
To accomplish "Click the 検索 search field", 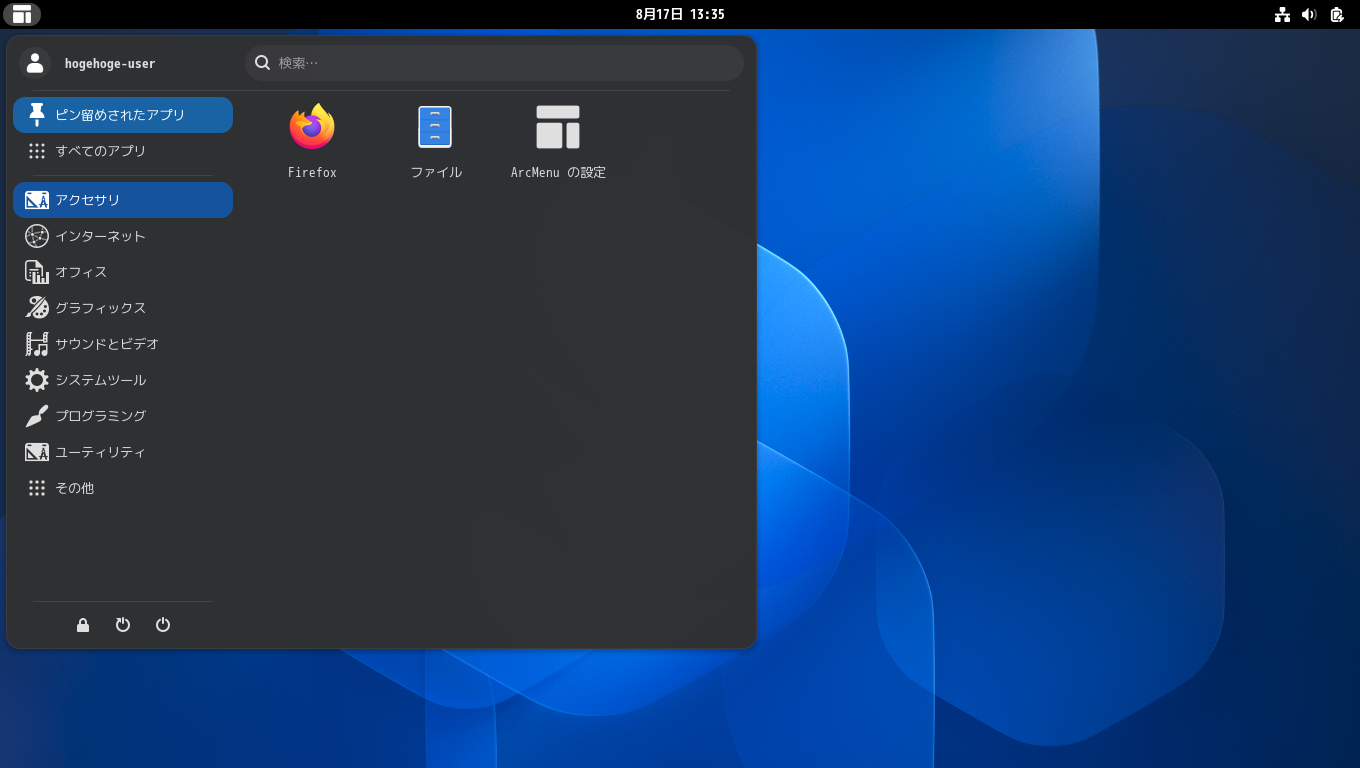I will (x=494, y=63).
